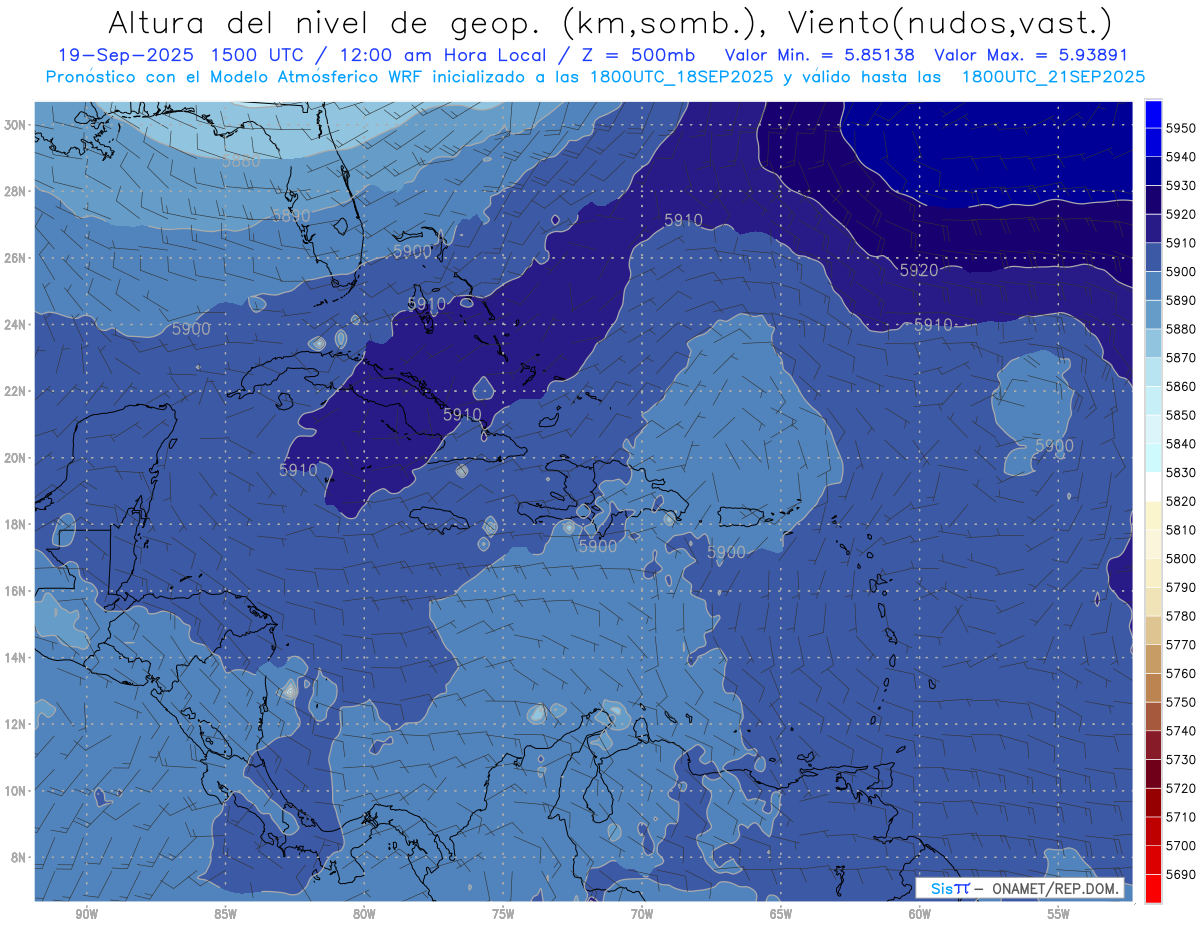Click the 18N latitude axis label
Screen dimensions: 1200x927
coord(15,525)
